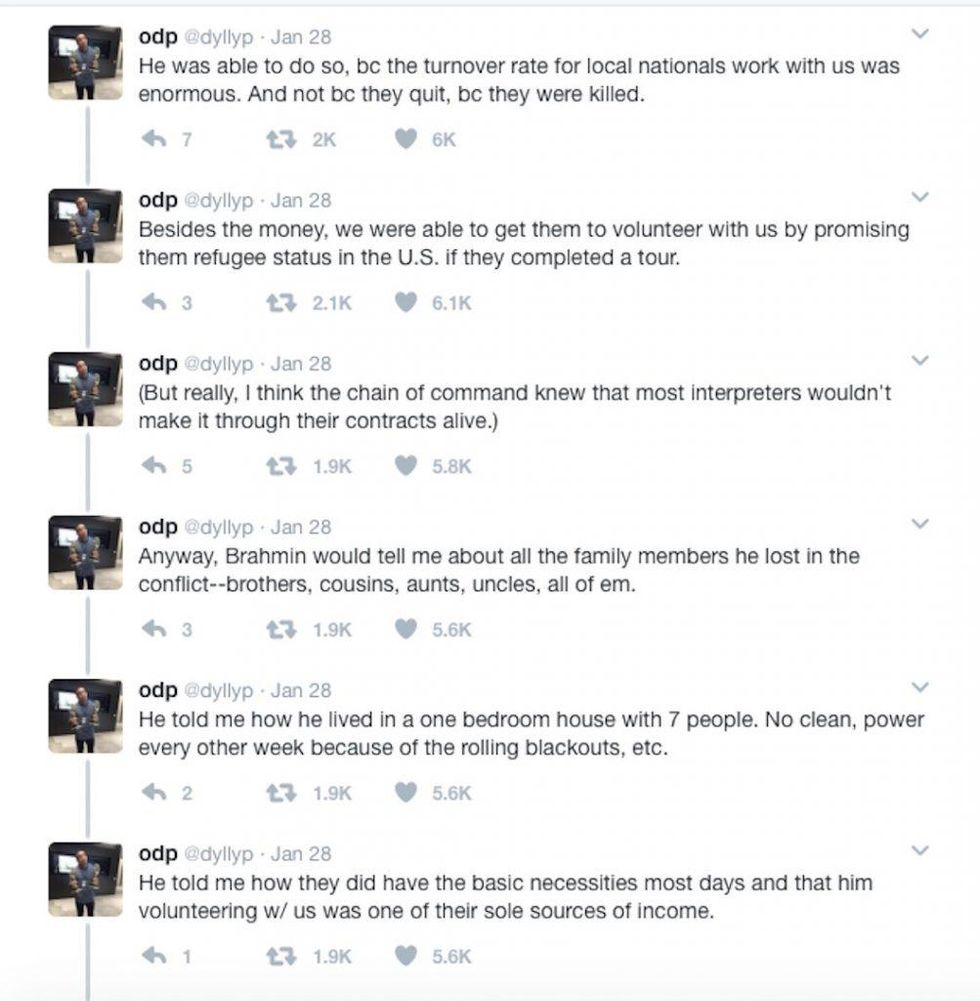This screenshot has height=1001, width=980.
Task: Open the Jan 28 timestamp on chain of command tweet
Action: pyautogui.click(x=301, y=363)
